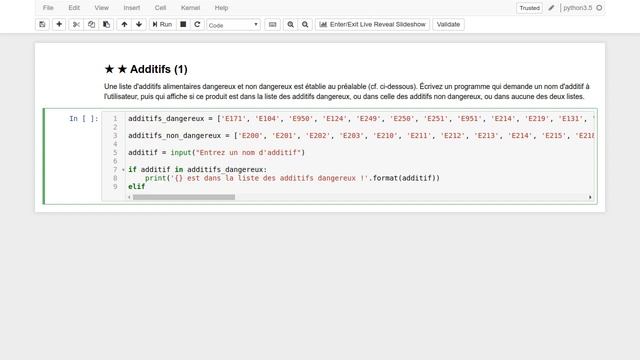Image resolution: width=640 pixels, height=360 pixels.
Task: Click the right scroll arrow of code cell
Action: (590, 197)
